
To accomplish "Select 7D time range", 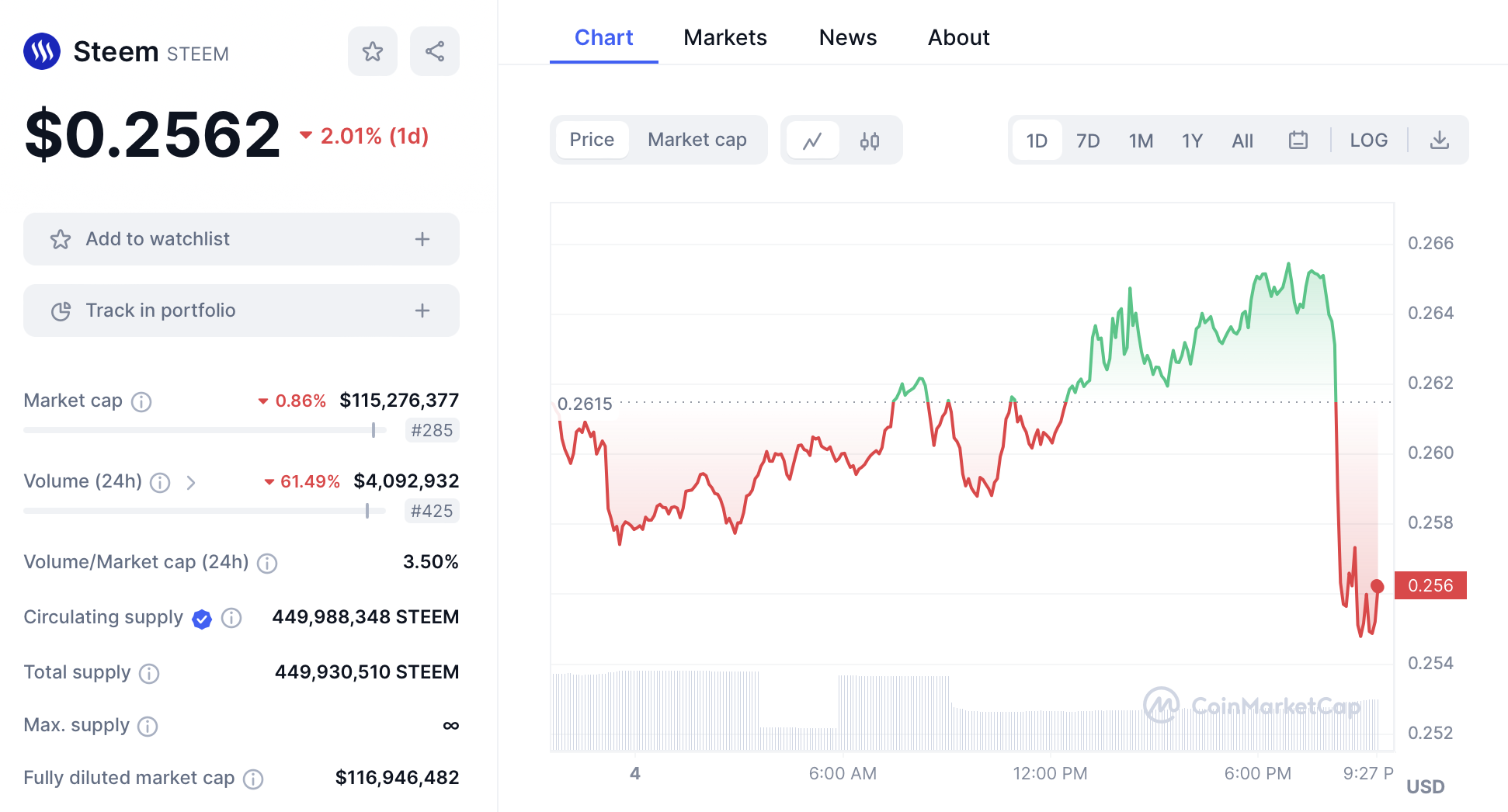I will point(1087,141).
